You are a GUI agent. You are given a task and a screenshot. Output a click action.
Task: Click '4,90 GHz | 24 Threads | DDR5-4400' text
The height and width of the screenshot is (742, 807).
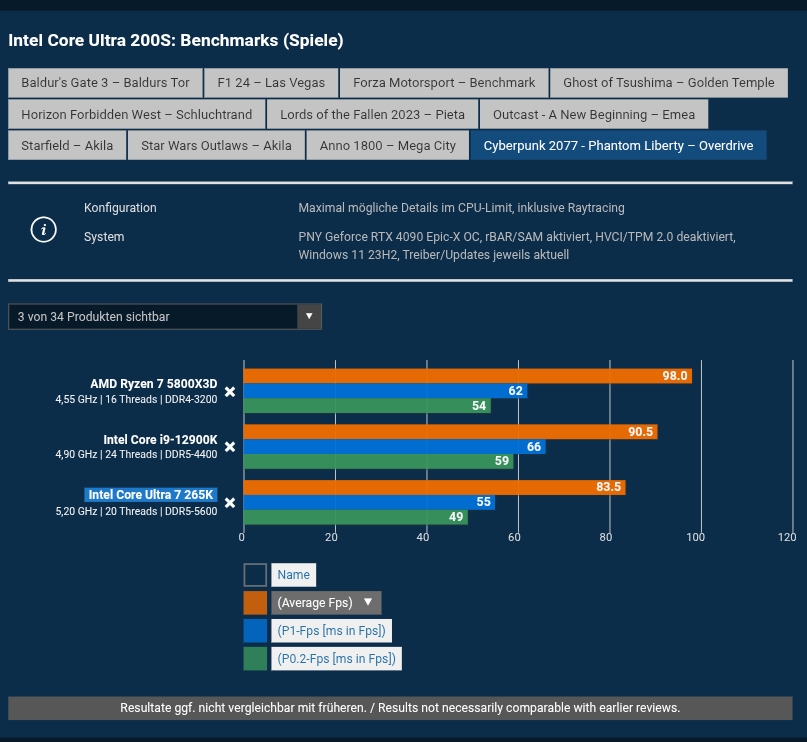pos(136,454)
